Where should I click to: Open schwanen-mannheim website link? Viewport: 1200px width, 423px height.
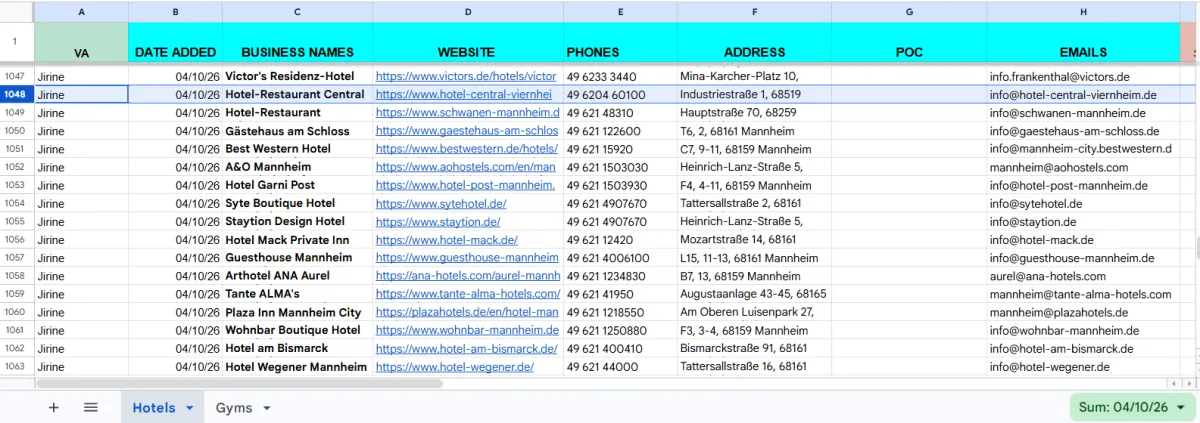point(468,113)
